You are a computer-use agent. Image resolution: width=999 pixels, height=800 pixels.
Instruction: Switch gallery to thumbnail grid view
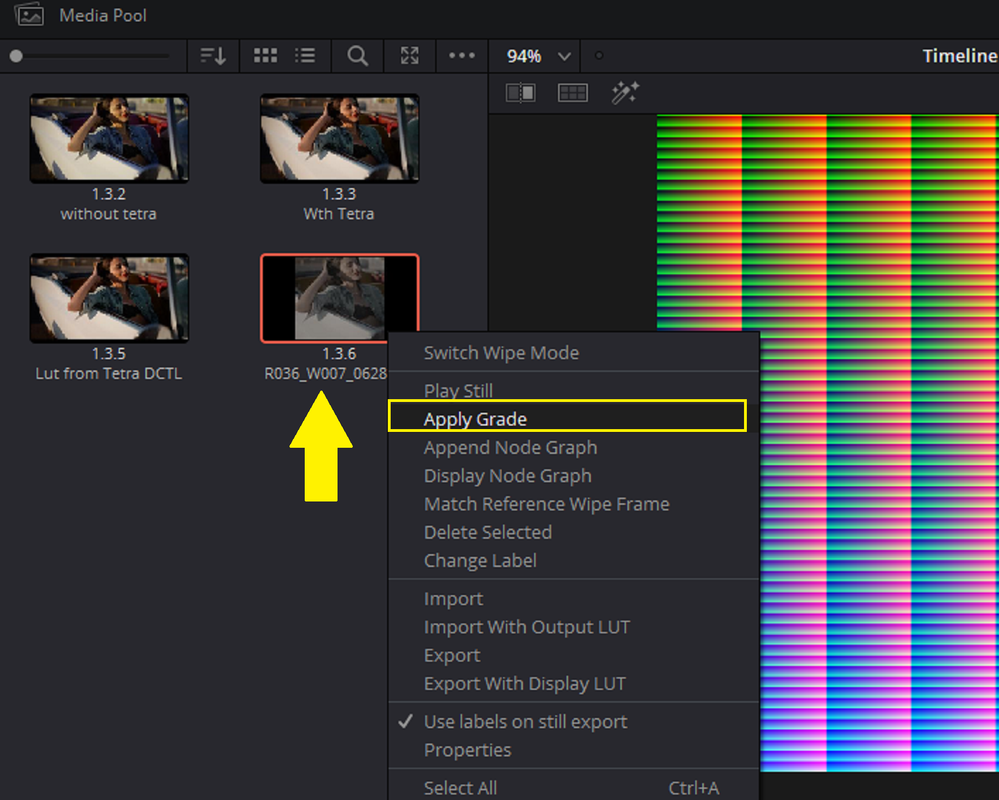click(x=265, y=55)
